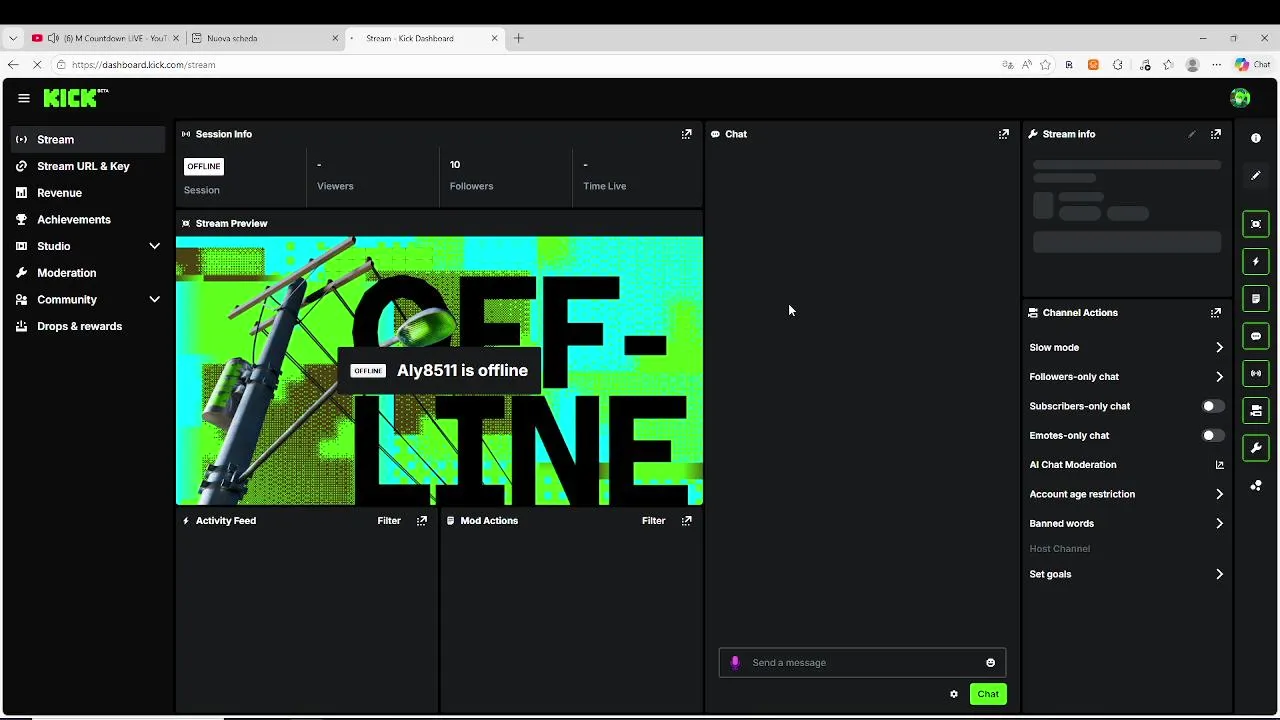Image resolution: width=1280 pixels, height=720 pixels.
Task: Toggle Mod Actions note widget in right rail
Action: tap(1256, 299)
